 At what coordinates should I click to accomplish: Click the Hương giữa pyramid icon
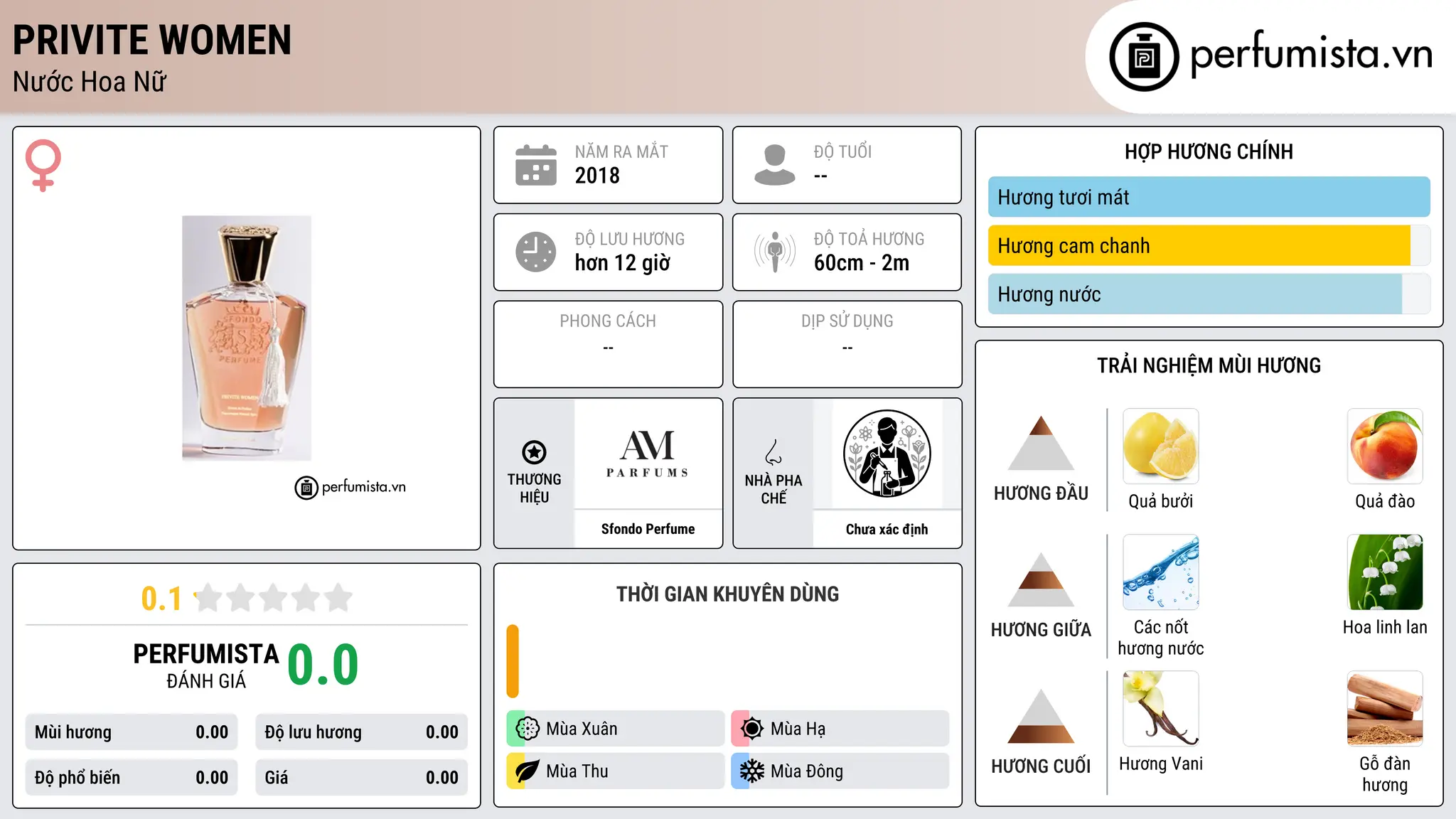click(x=1041, y=579)
